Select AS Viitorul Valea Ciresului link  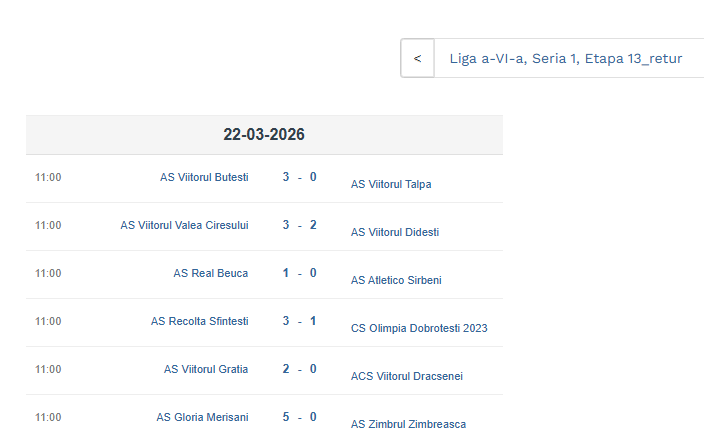pyautogui.click(x=184, y=225)
